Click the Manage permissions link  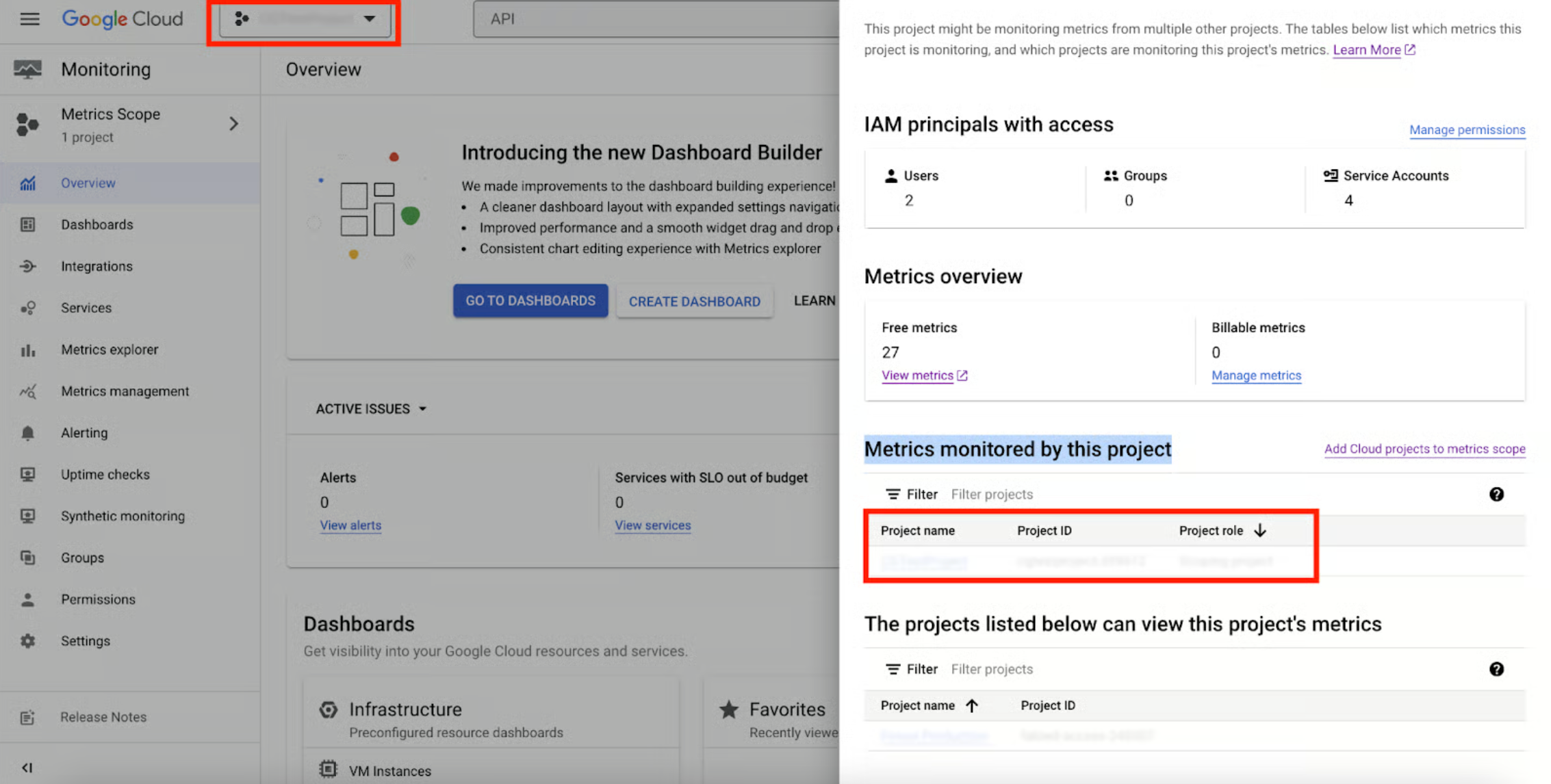pyautogui.click(x=1467, y=130)
